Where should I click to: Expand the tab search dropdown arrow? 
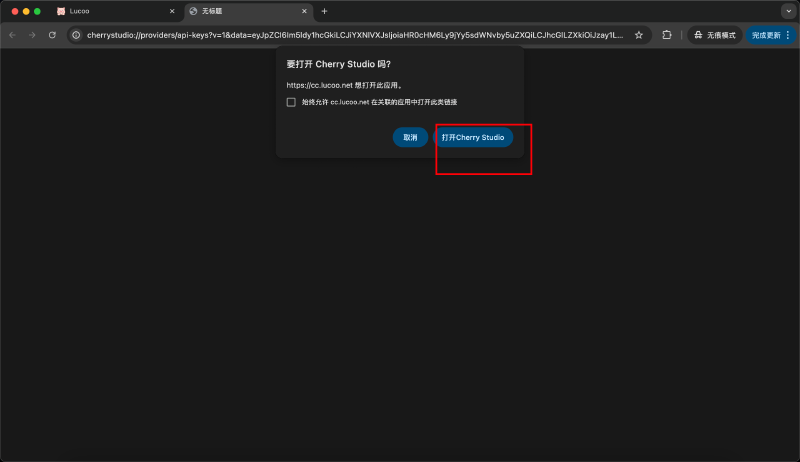pos(789,11)
